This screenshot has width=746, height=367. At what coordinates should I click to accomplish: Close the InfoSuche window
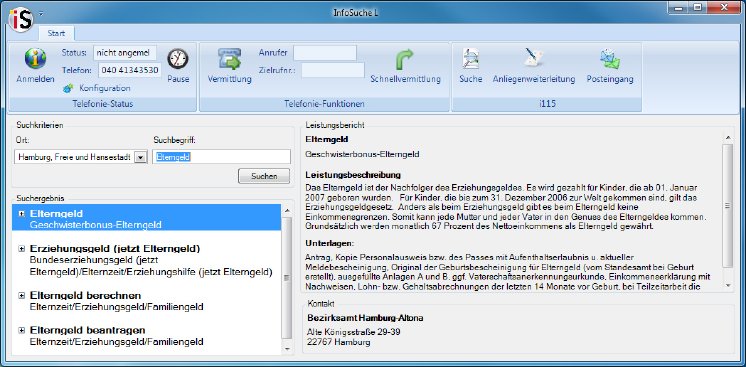click(723, 8)
